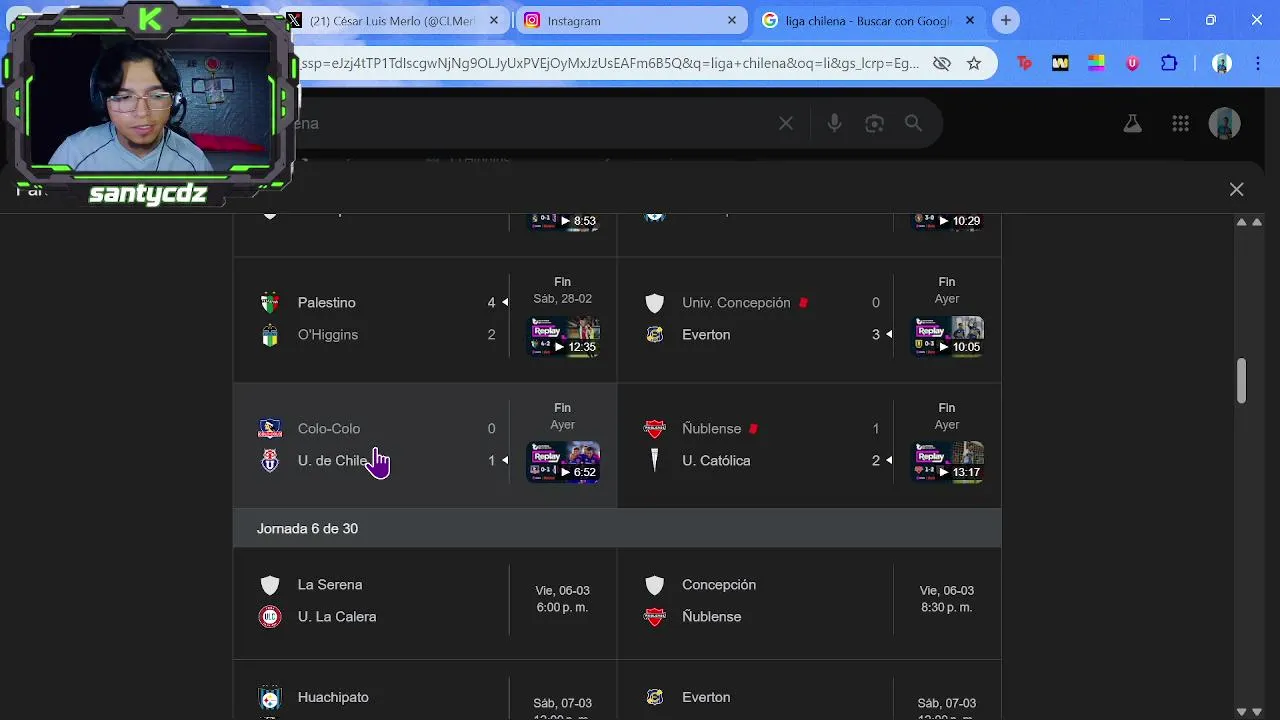Open the Colo-Colo vs U. de Chile match
Viewport: 1280px width, 720px height.
pyautogui.click(x=425, y=445)
